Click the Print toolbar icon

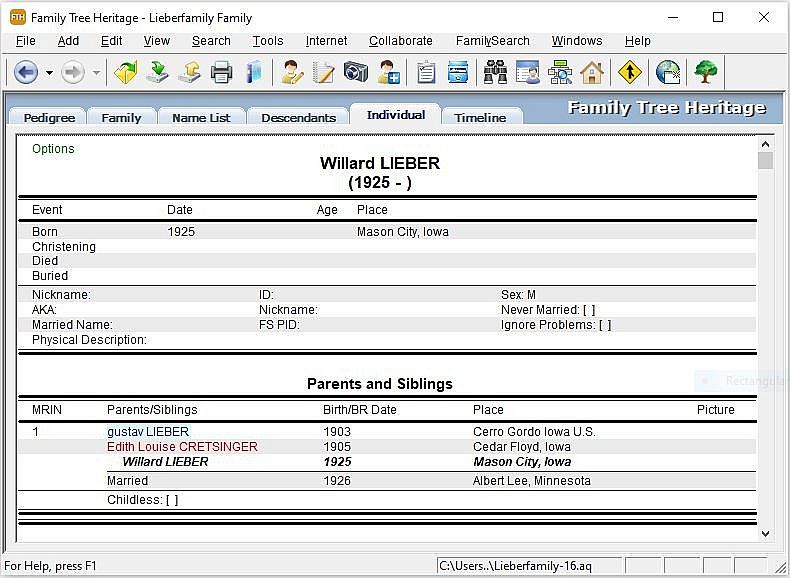[x=221, y=72]
